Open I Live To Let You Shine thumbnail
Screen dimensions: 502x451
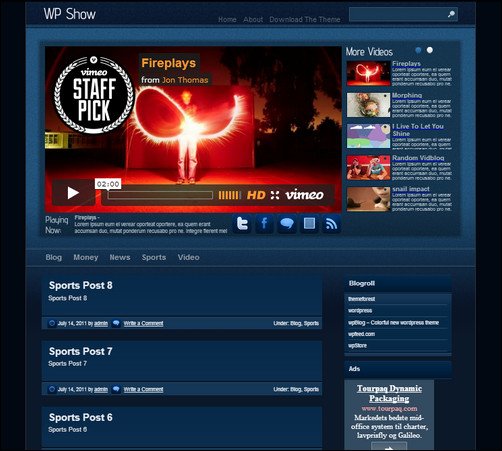pyautogui.click(x=368, y=136)
